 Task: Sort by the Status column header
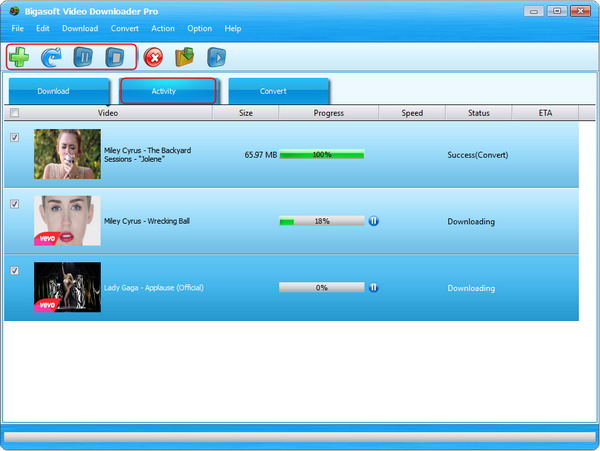point(479,113)
